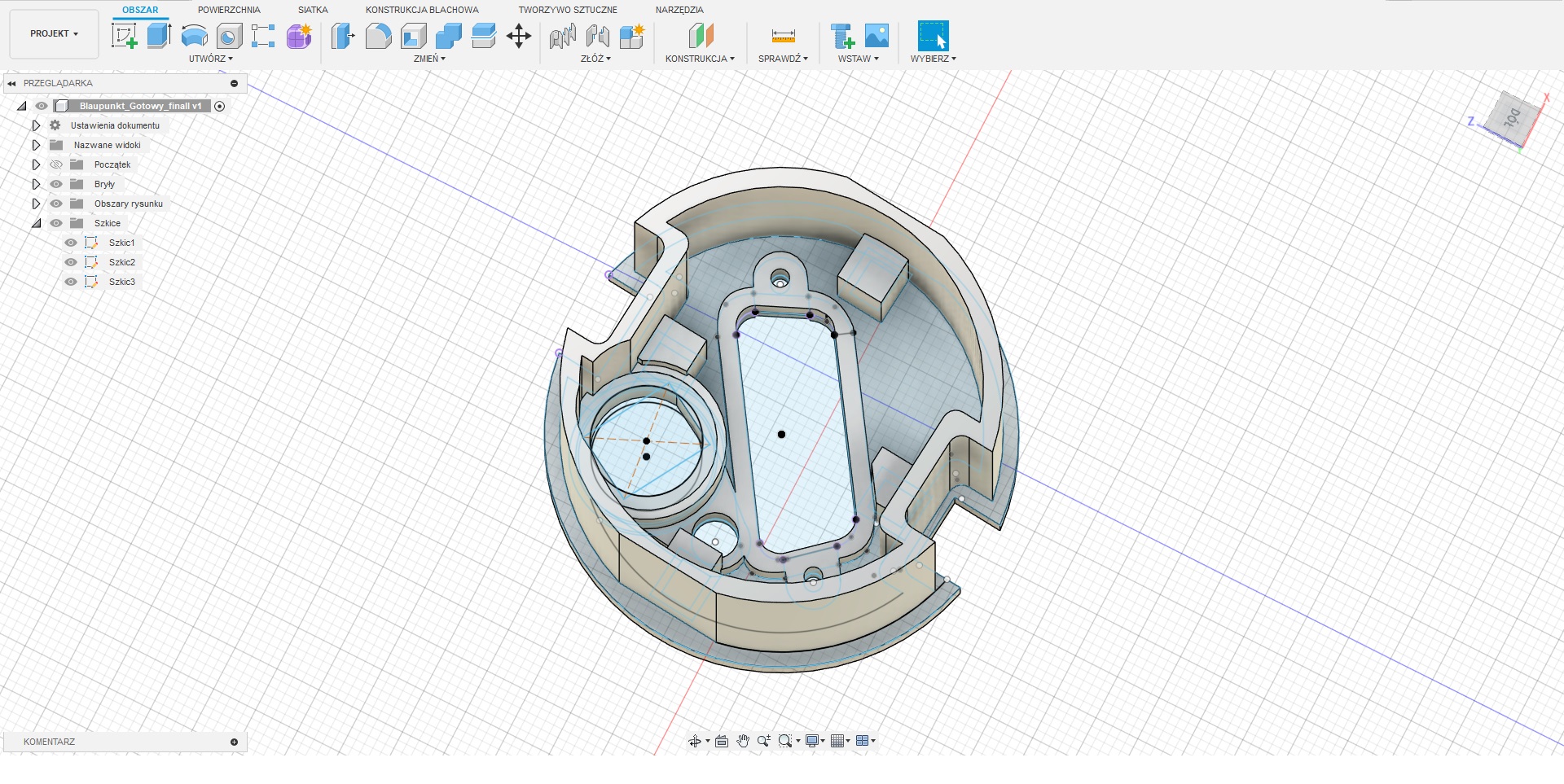Viewport: 1564px width, 784px height.
Task: Switch to the POWERZCHNIA tab
Action: (229, 10)
